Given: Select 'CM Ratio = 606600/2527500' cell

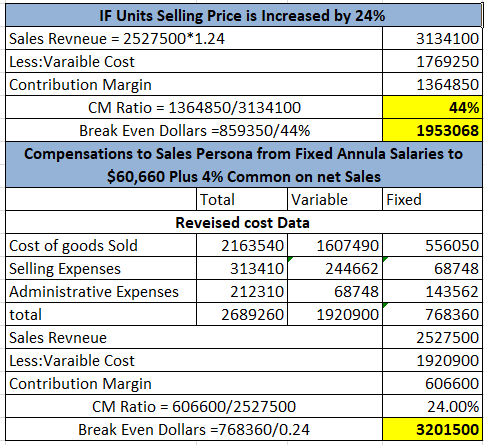Looking at the screenshot, I should [194, 406].
